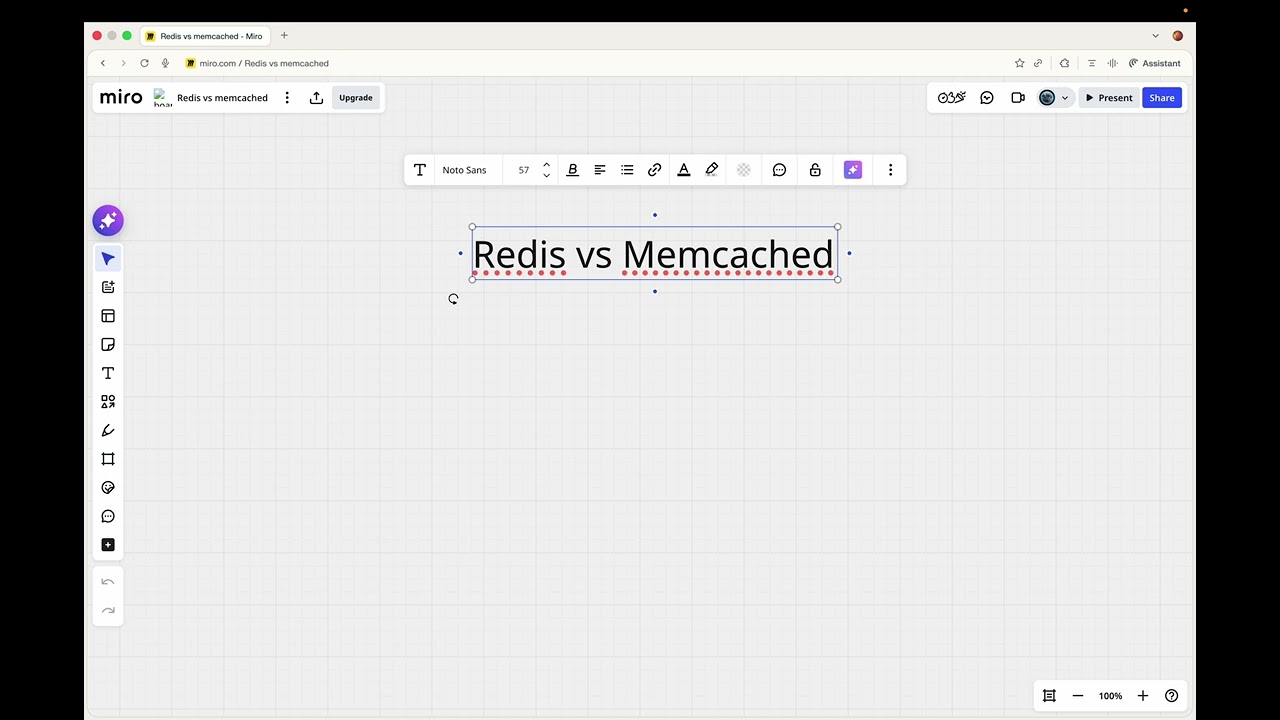This screenshot has width=1280, height=720.
Task: Click the 100% zoom level
Action: (1110, 696)
